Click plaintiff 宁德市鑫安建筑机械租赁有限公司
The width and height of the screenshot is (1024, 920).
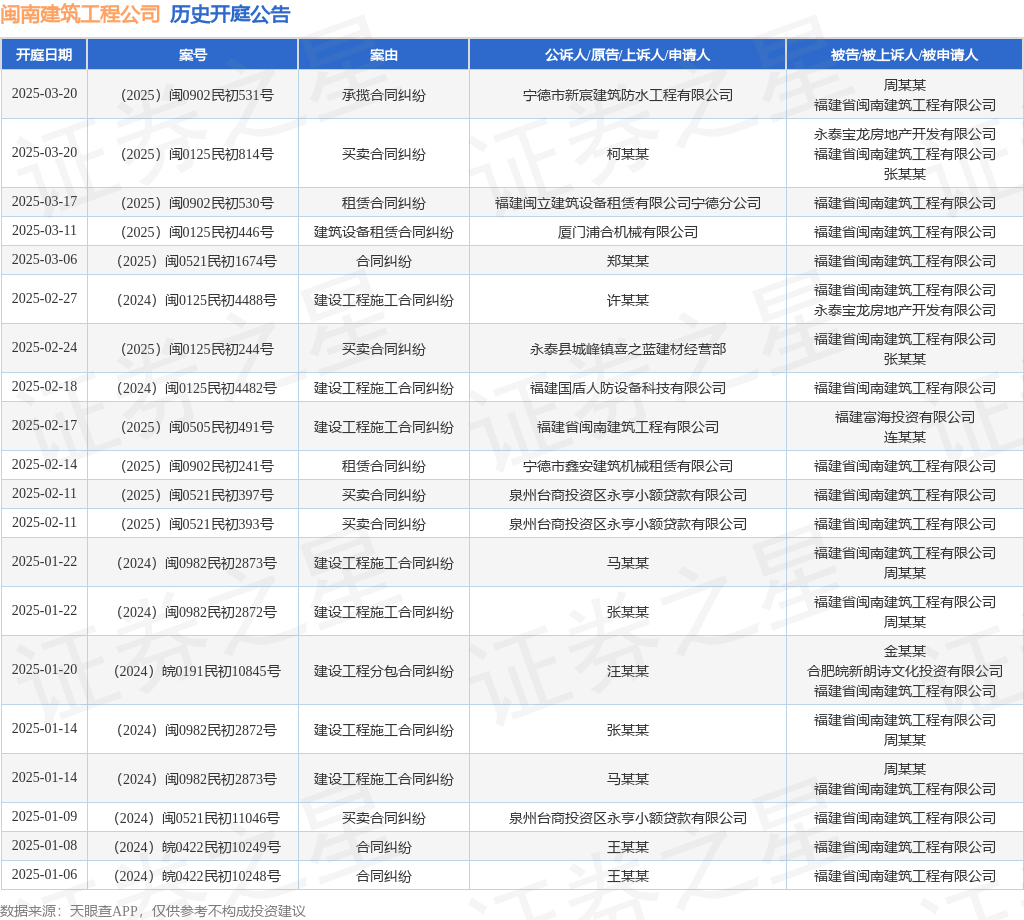click(628, 466)
